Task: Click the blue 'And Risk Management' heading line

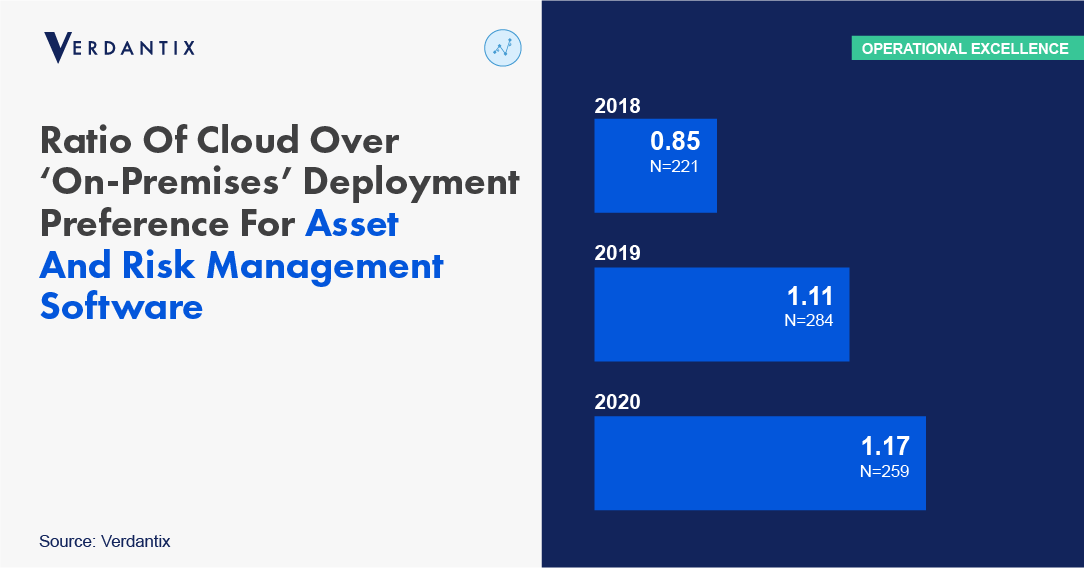Action: coord(241,266)
